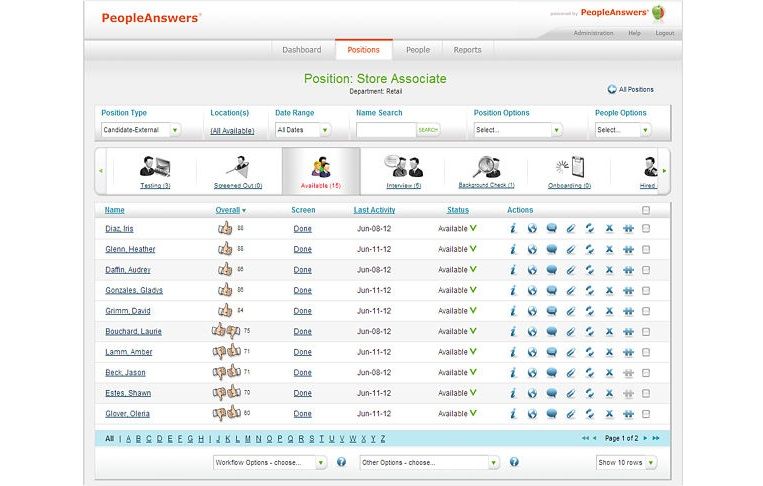Open the Show 10 rows dropdown
Viewport: 763px width, 486px height.
(x=627, y=462)
